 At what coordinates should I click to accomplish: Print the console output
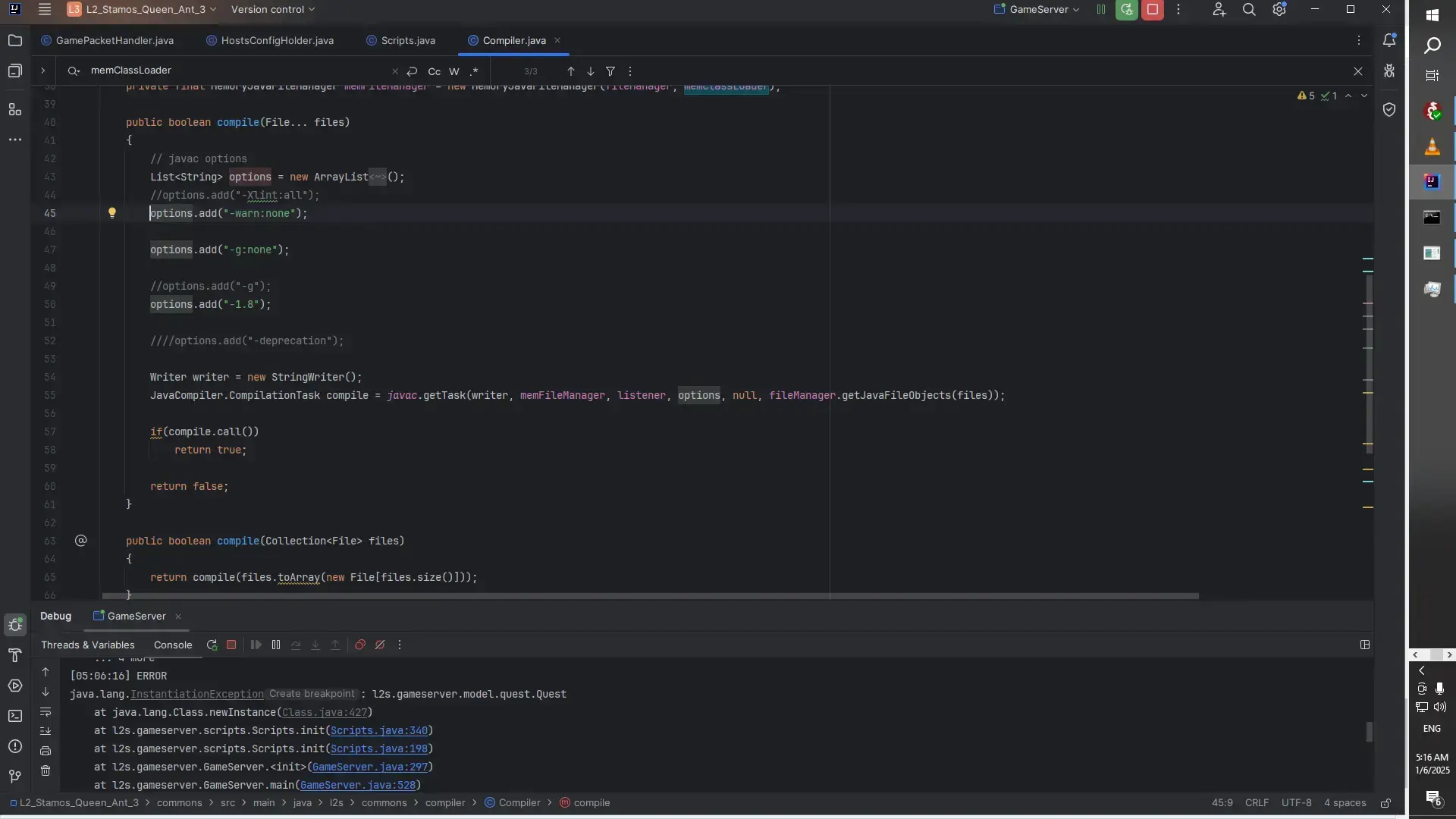click(x=45, y=751)
